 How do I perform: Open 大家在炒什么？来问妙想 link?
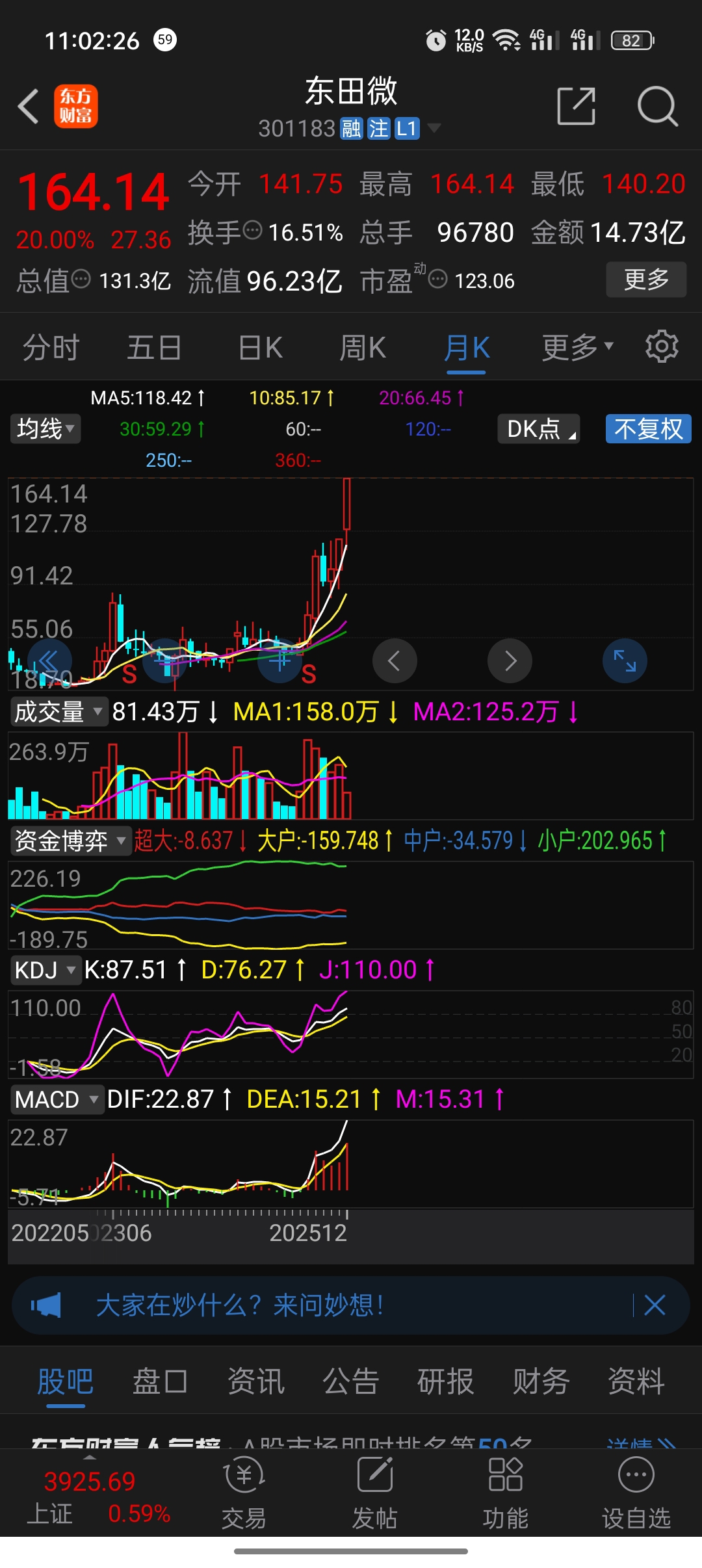tap(239, 1305)
